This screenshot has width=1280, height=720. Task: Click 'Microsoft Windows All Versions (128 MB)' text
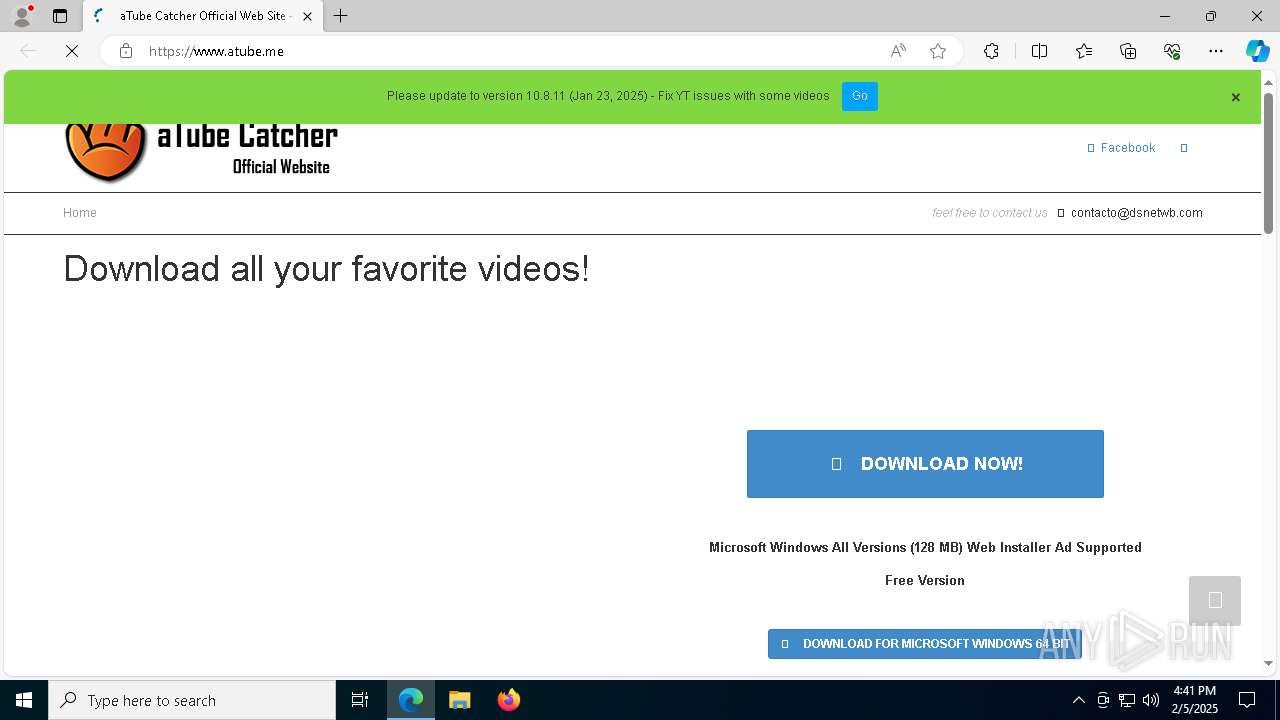[x=836, y=547]
